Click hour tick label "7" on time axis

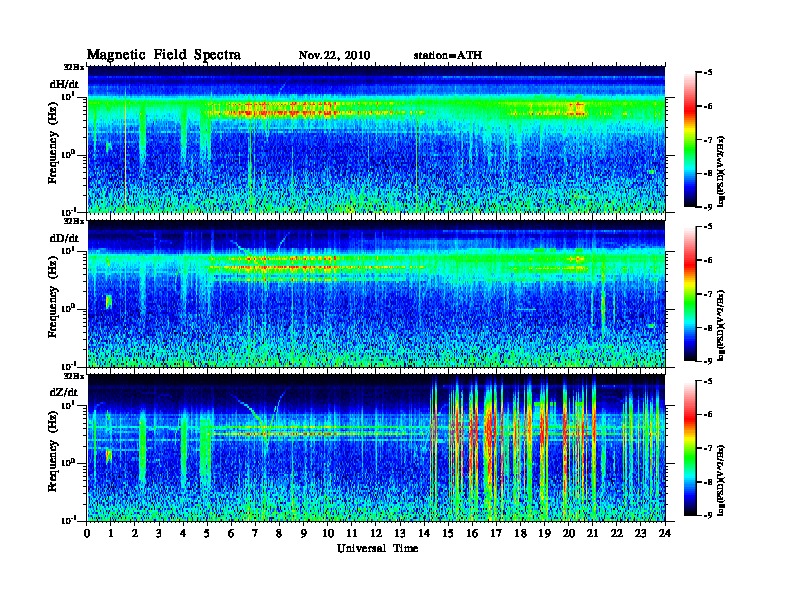(255, 533)
